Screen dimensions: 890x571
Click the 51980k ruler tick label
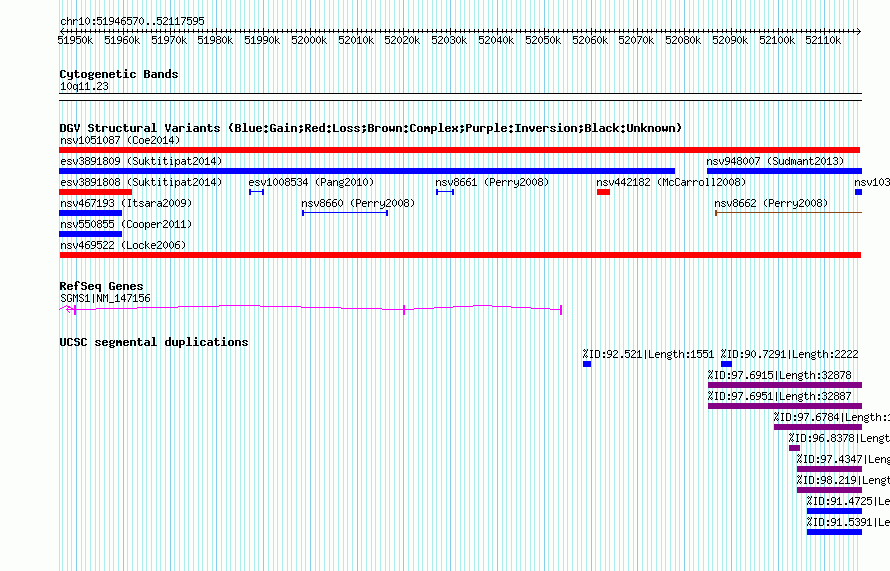(215, 40)
